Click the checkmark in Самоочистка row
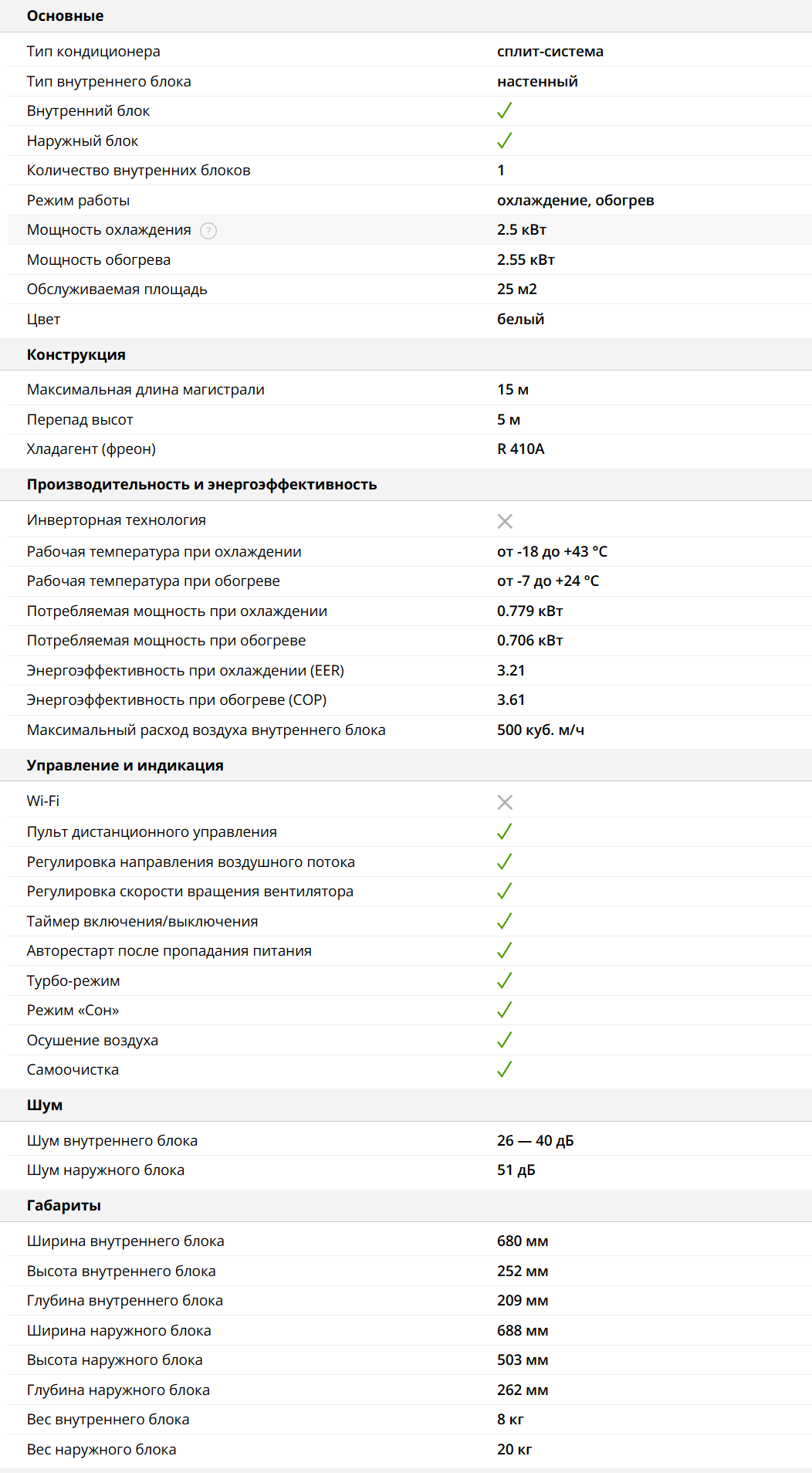 coord(505,1069)
